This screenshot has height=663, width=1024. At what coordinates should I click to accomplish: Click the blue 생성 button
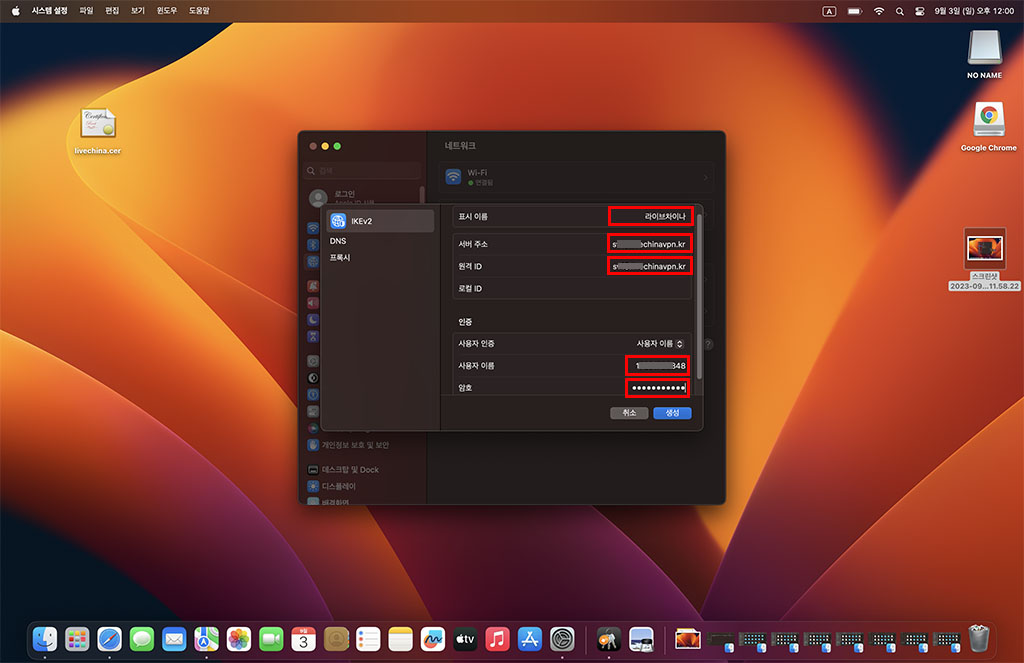[672, 413]
